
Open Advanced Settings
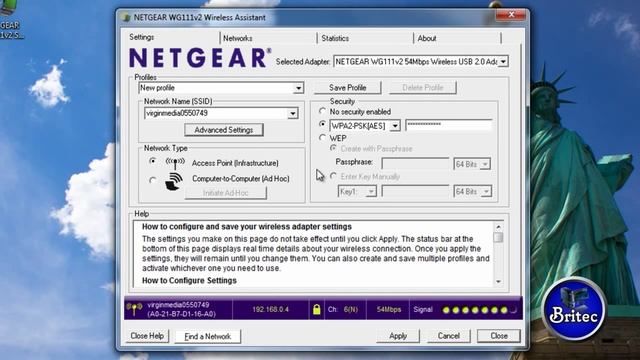tap(224, 130)
